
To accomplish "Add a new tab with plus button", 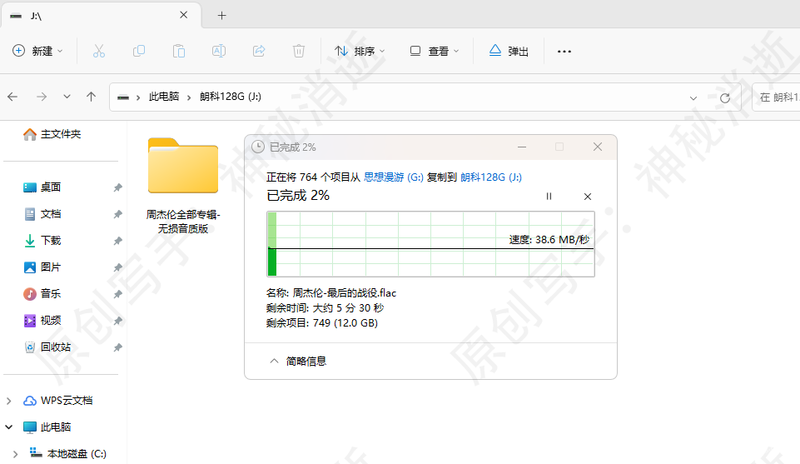I will pyautogui.click(x=221, y=15).
